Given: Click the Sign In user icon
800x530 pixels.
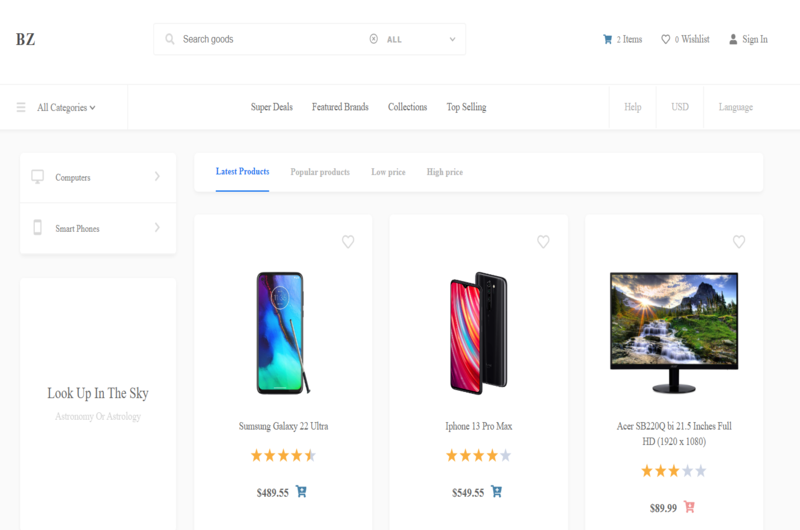Looking at the screenshot, I should pos(733,40).
